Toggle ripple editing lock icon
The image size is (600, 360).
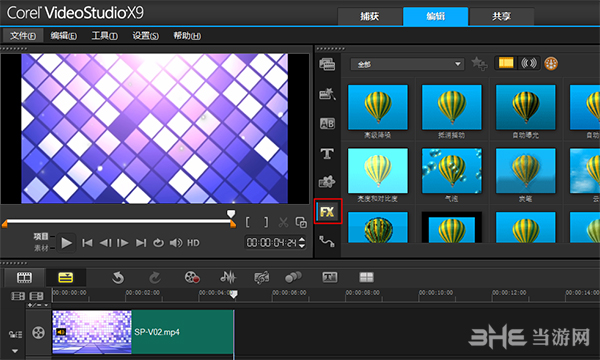pyautogui.click(x=15, y=335)
